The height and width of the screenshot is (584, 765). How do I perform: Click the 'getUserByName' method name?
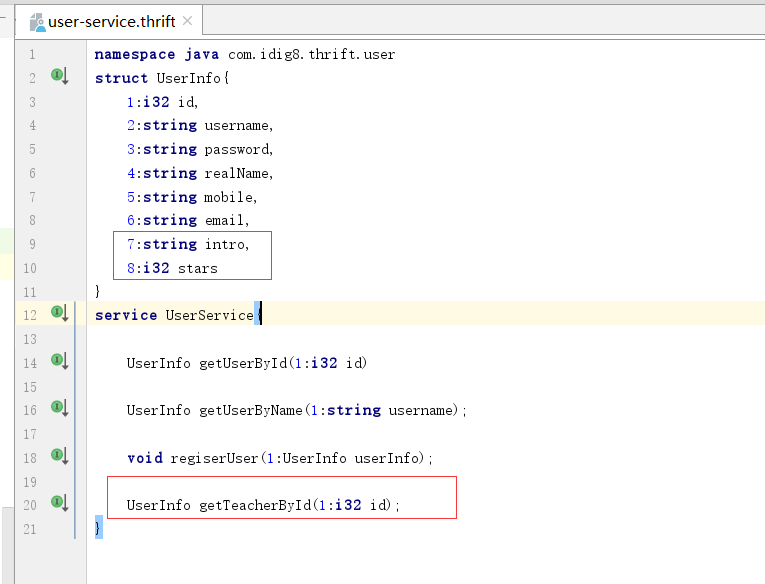251,410
